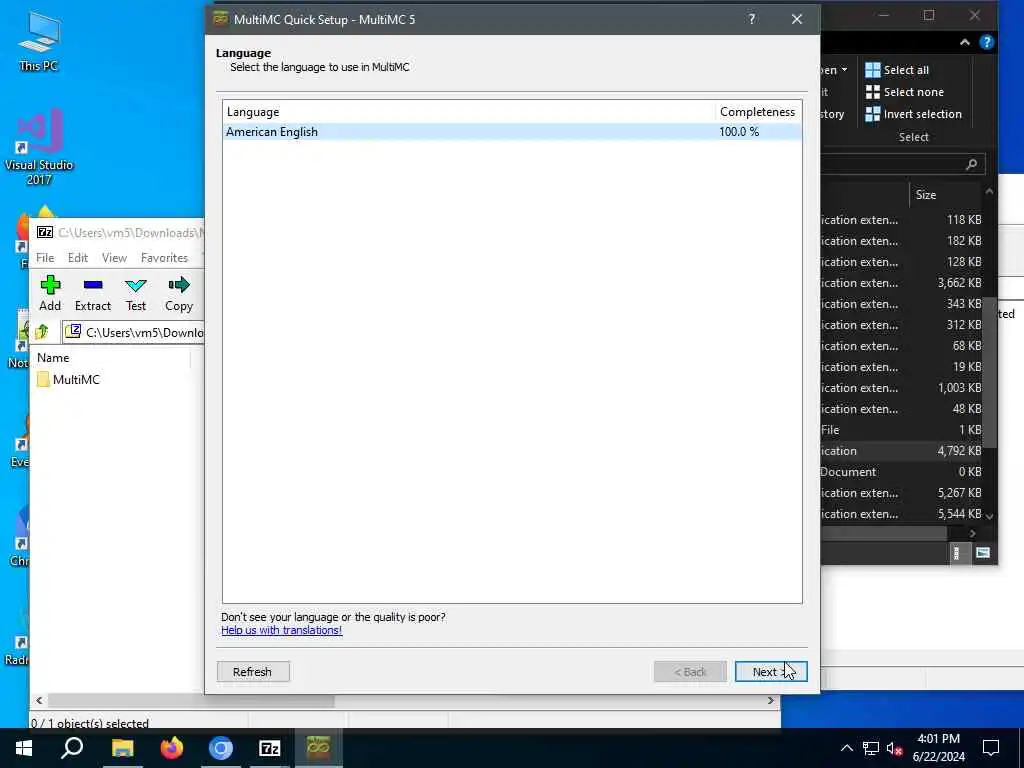Click the Add icon in 7-Zip toolbar
1024x768 pixels.
click(50, 293)
